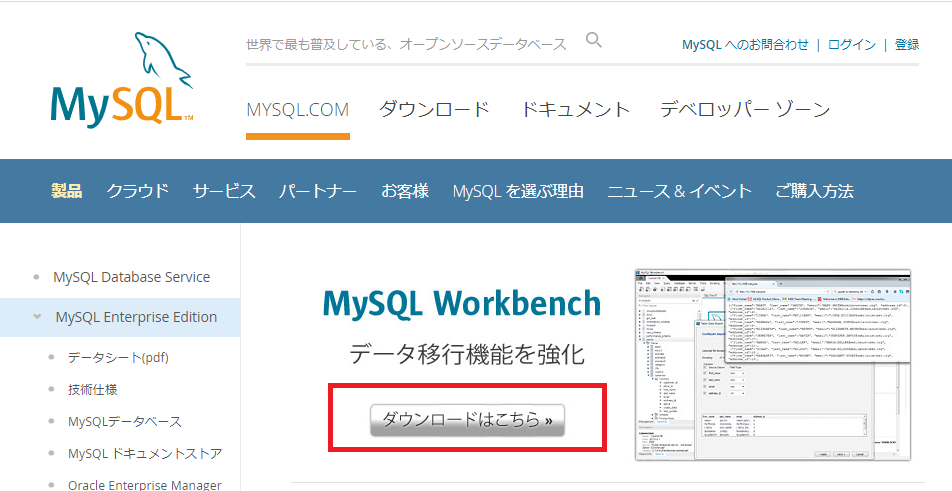Open the MySQL を選ぶ理由 menu item

[518, 191]
